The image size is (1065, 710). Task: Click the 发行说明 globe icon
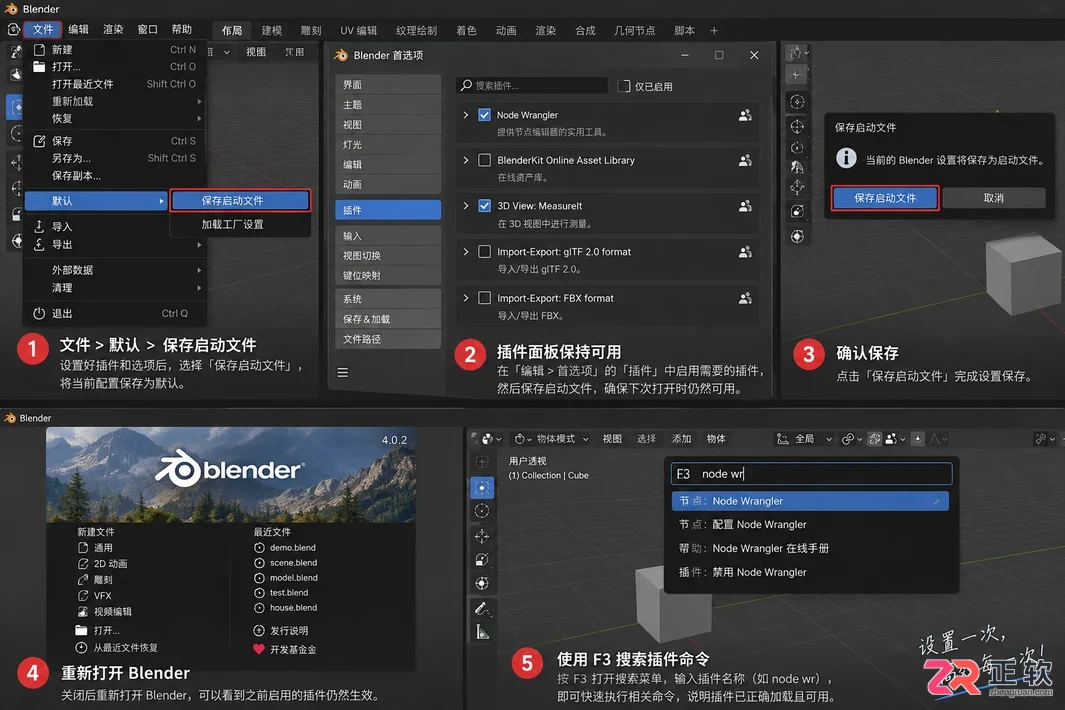point(259,631)
